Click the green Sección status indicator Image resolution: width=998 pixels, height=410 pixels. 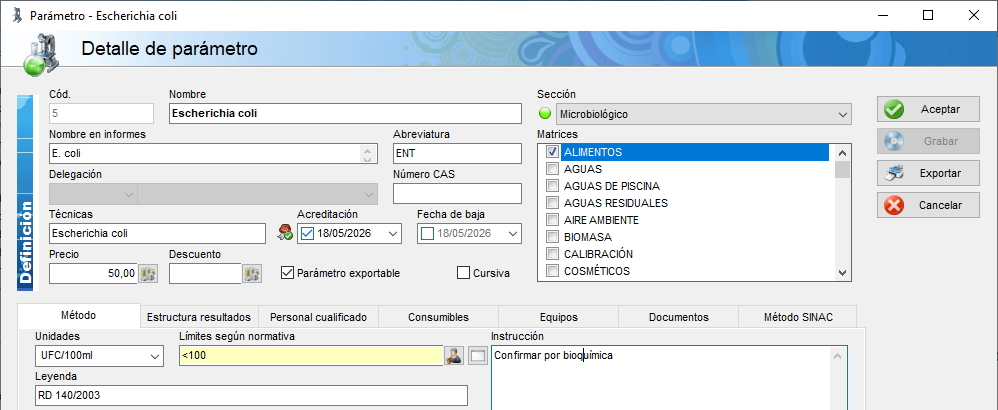[545, 115]
